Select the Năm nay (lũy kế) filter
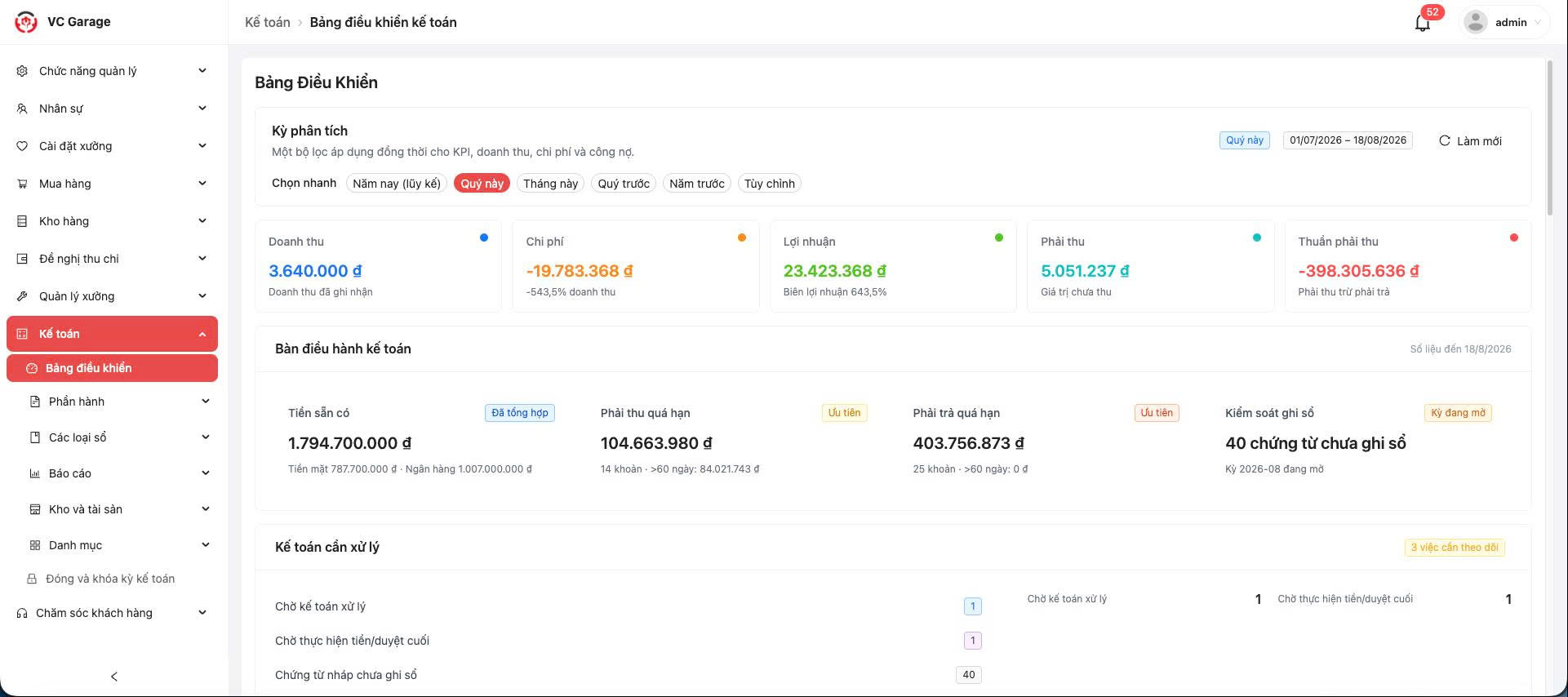The width and height of the screenshot is (1568, 697). pyautogui.click(x=397, y=184)
